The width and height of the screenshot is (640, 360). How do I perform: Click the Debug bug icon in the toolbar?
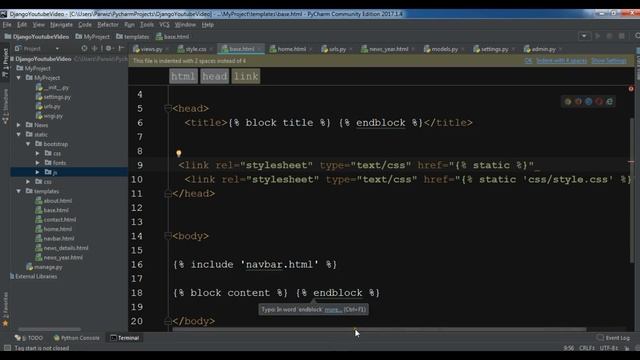point(609,36)
